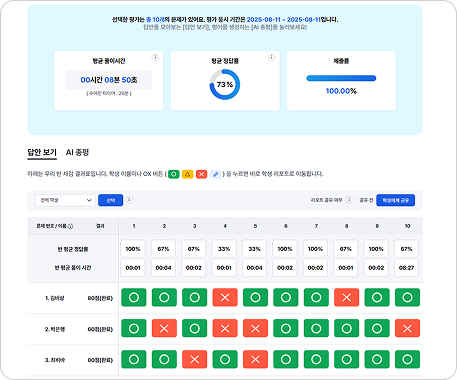Open student 2's question 2 X result

point(164,328)
